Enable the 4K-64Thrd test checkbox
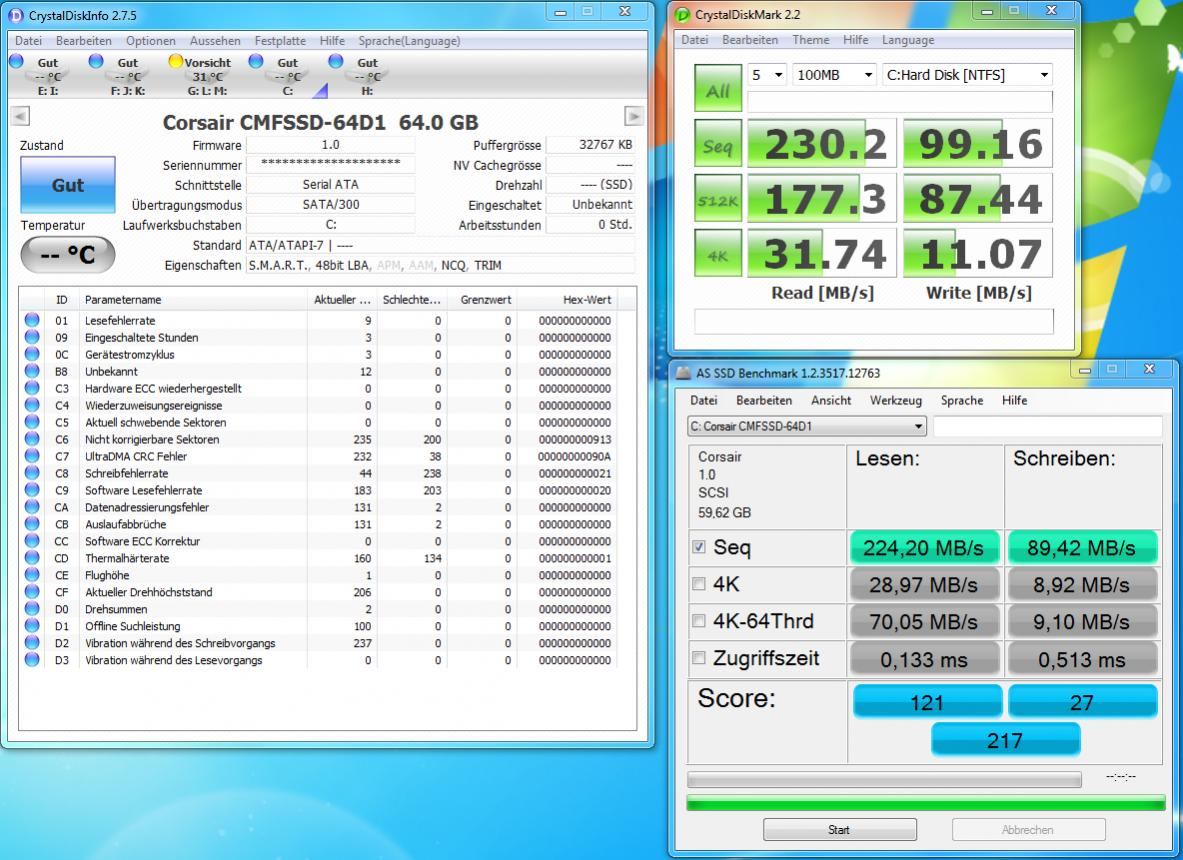Image resolution: width=1183 pixels, height=860 pixels. click(x=699, y=621)
